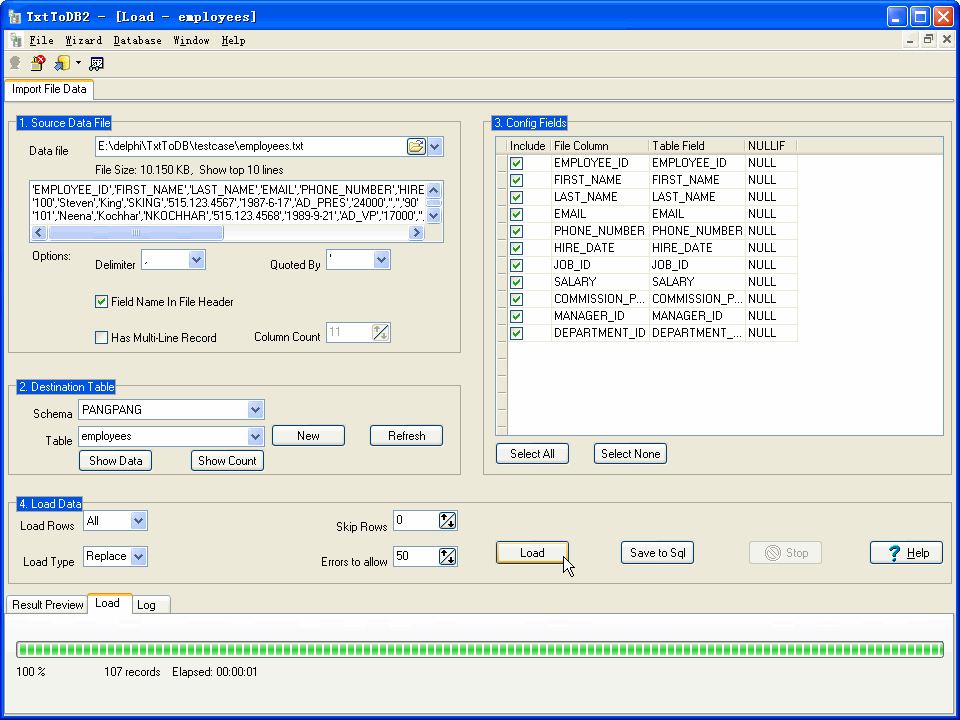Click the green load progress bar
The width and height of the screenshot is (960, 720).
click(480, 649)
